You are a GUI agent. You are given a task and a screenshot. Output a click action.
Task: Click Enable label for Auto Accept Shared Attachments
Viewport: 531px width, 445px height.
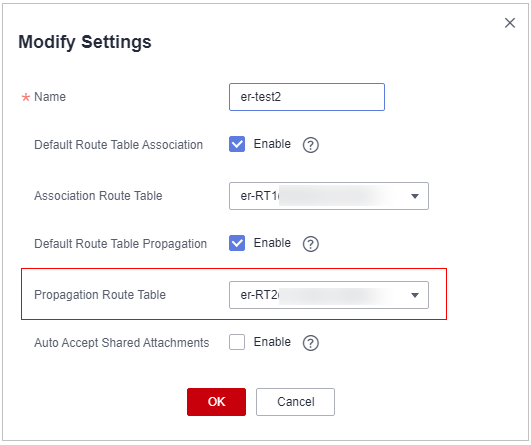coord(272,342)
